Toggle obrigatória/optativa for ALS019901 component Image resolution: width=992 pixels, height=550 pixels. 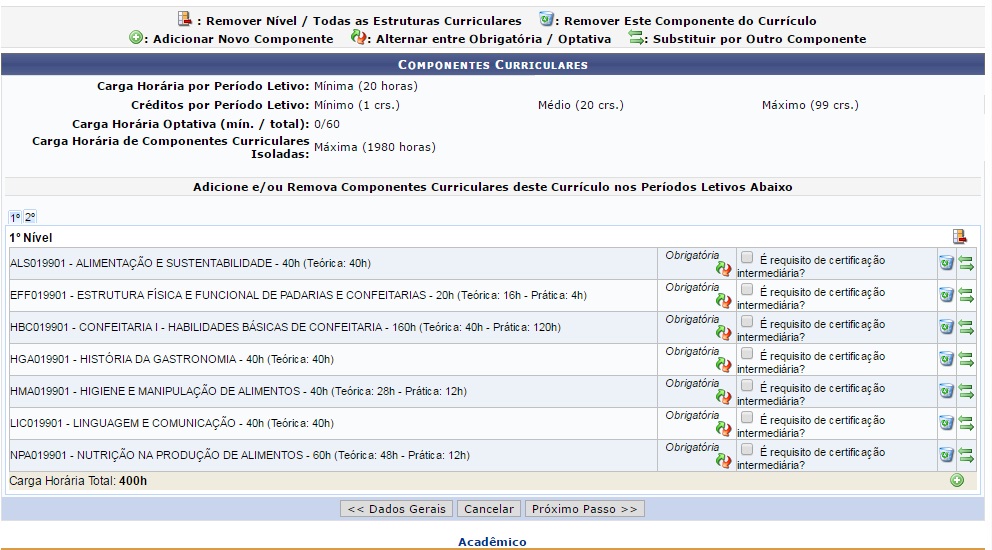click(724, 268)
